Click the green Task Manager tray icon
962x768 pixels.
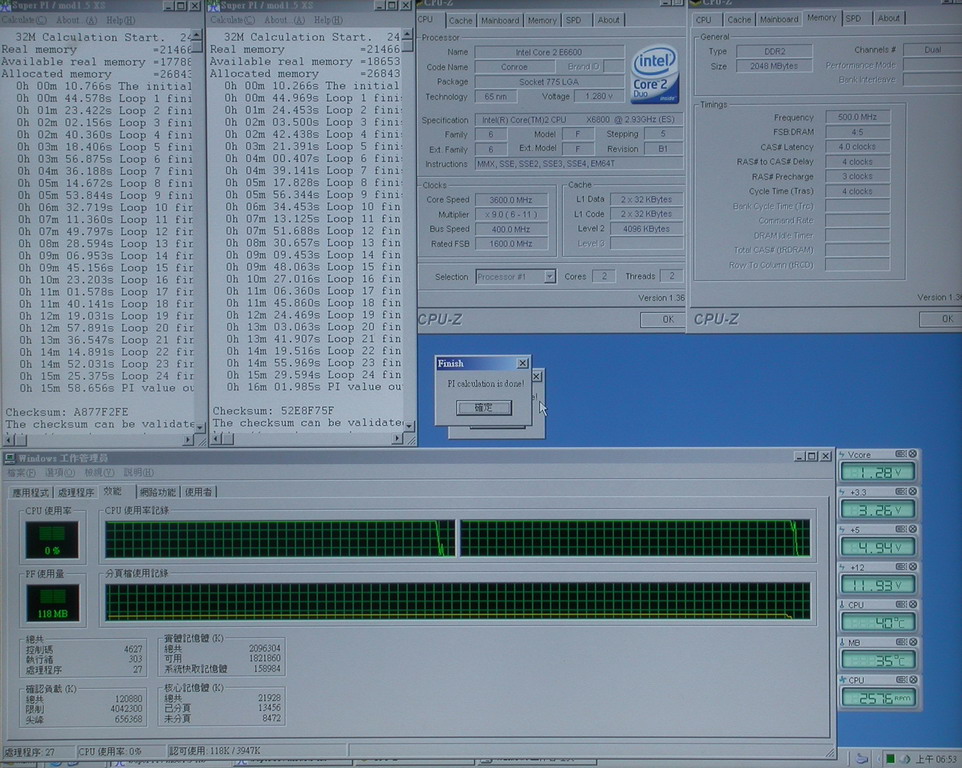[890, 759]
